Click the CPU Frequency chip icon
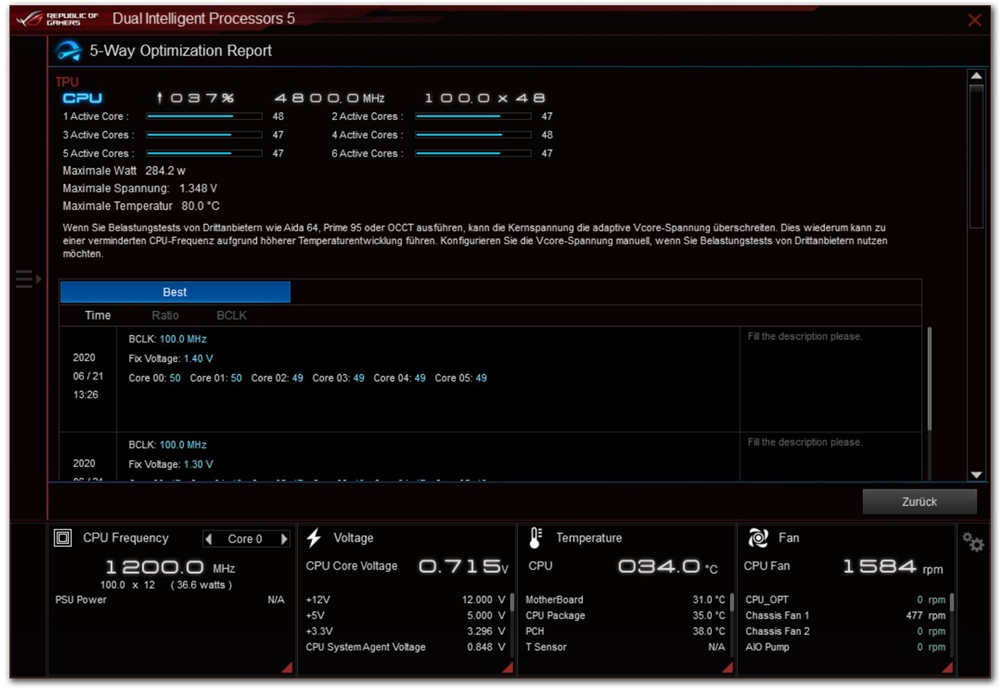The image size is (1000, 688). point(62,538)
